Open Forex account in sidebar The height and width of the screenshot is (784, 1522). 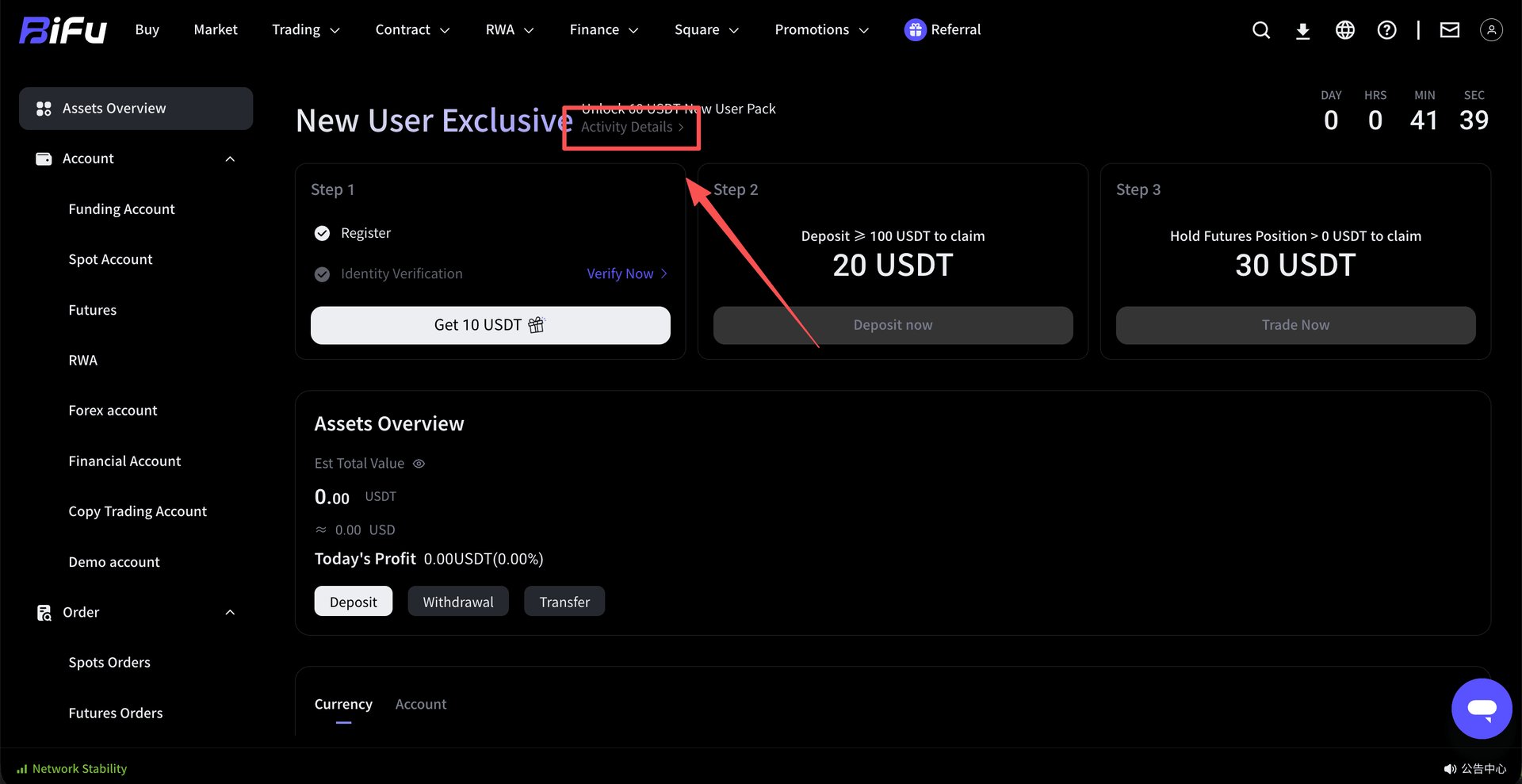tap(113, 411)
